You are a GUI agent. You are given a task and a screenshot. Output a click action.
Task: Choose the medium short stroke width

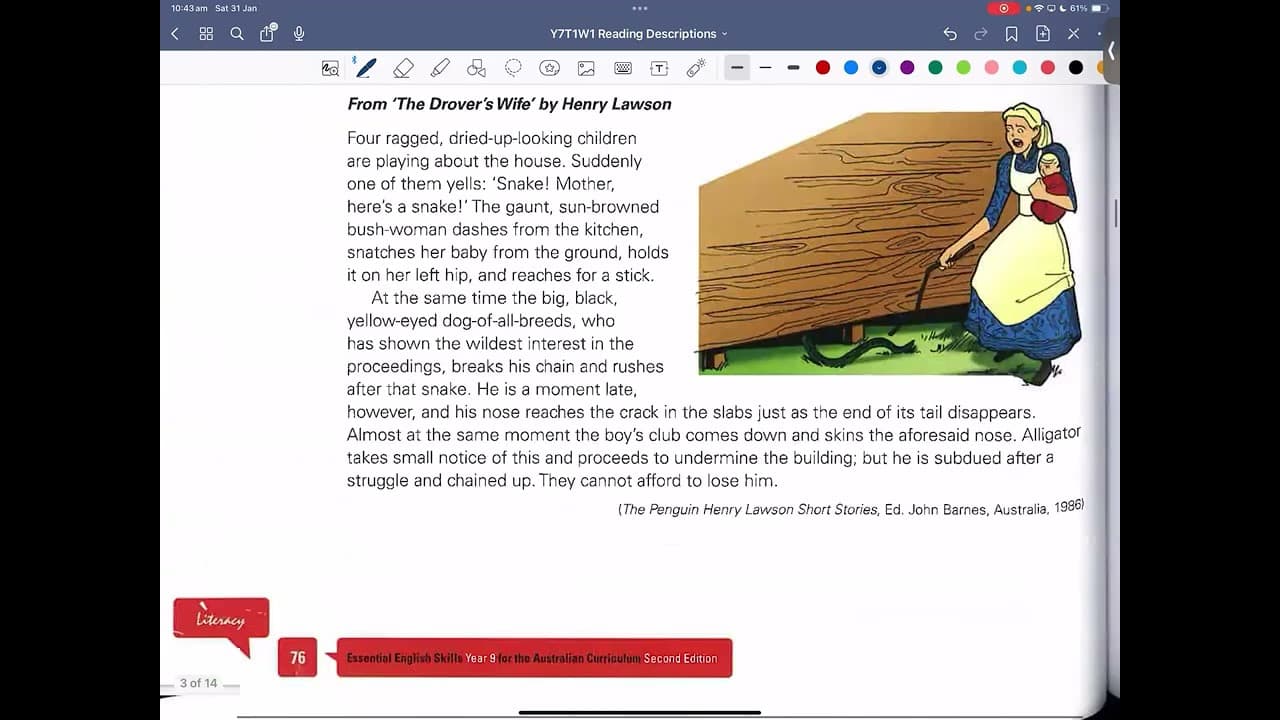pos(737,68)
